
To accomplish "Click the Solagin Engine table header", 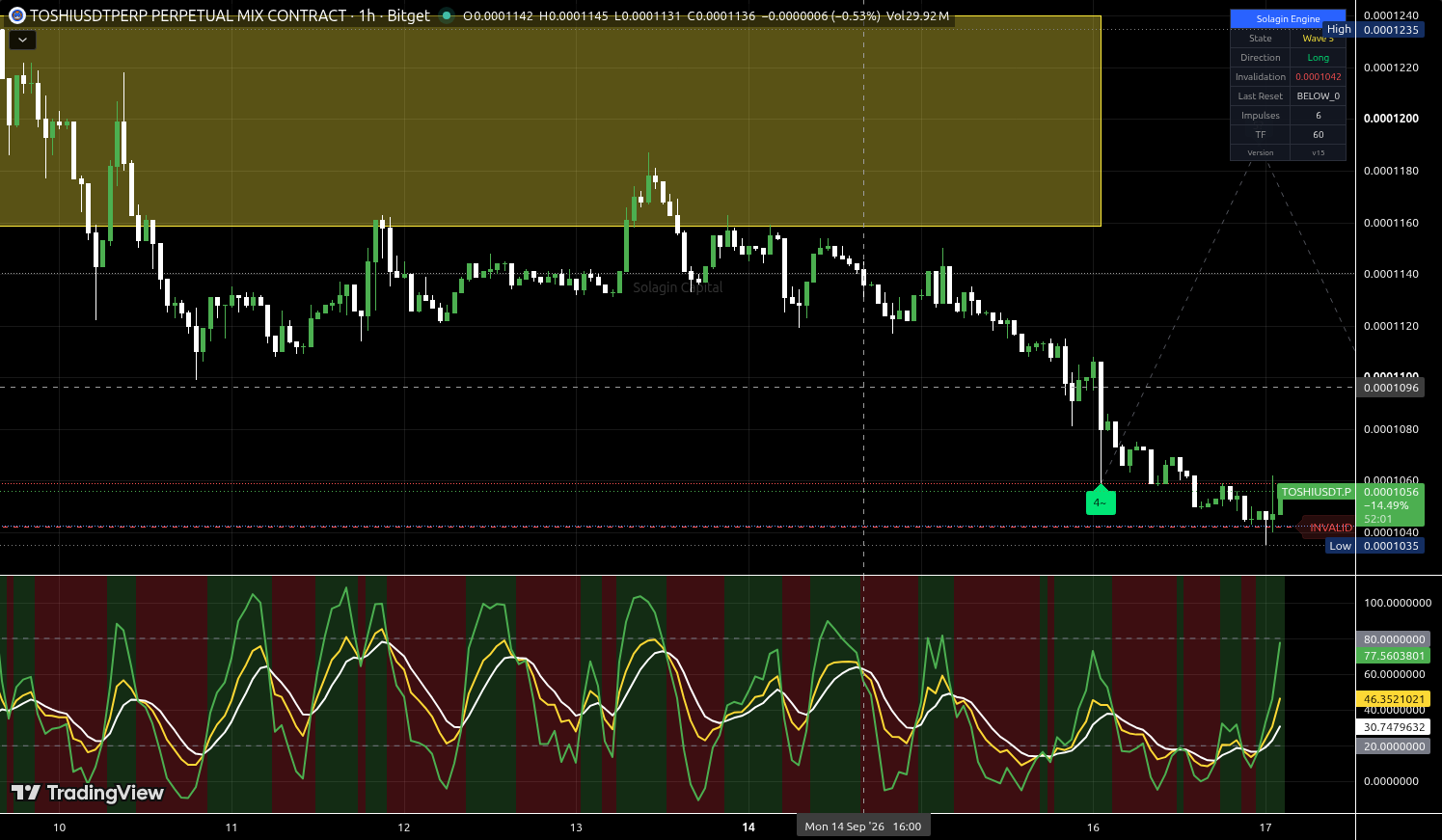I will click(x=1288, y=18).
